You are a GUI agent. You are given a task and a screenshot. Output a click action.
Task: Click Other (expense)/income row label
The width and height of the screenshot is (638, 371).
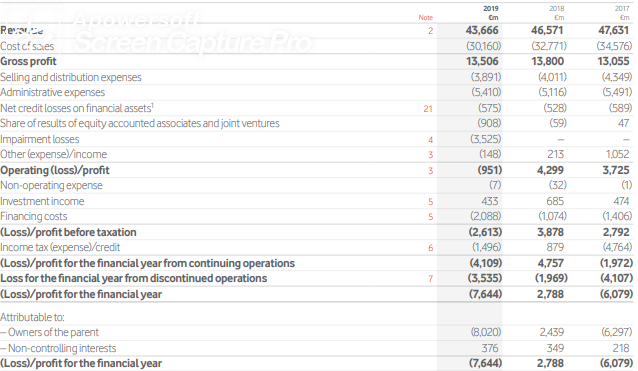[53, 155]
